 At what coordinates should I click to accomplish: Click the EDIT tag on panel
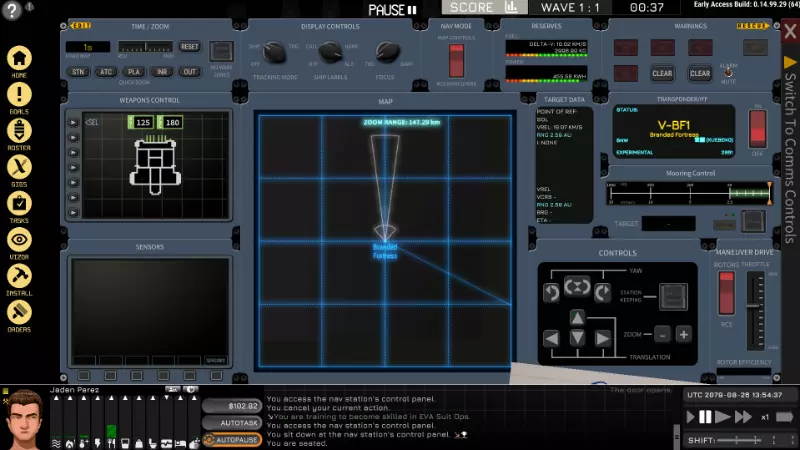[x=81, y=26]
